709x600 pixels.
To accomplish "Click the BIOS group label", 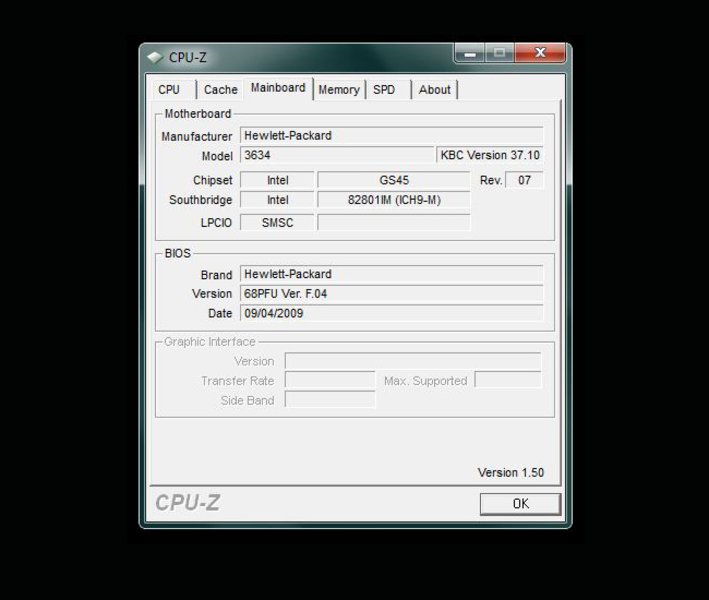I will point(178,253).
